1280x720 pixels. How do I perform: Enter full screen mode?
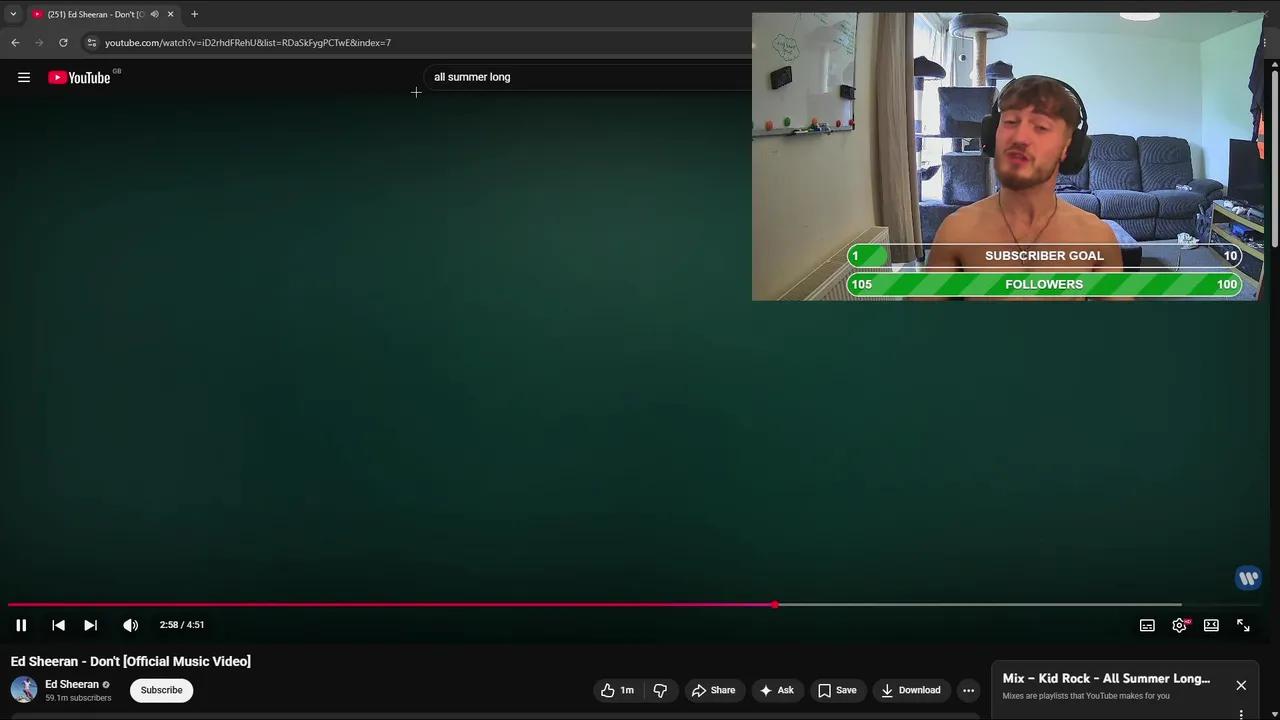[x=1243, y=625]
